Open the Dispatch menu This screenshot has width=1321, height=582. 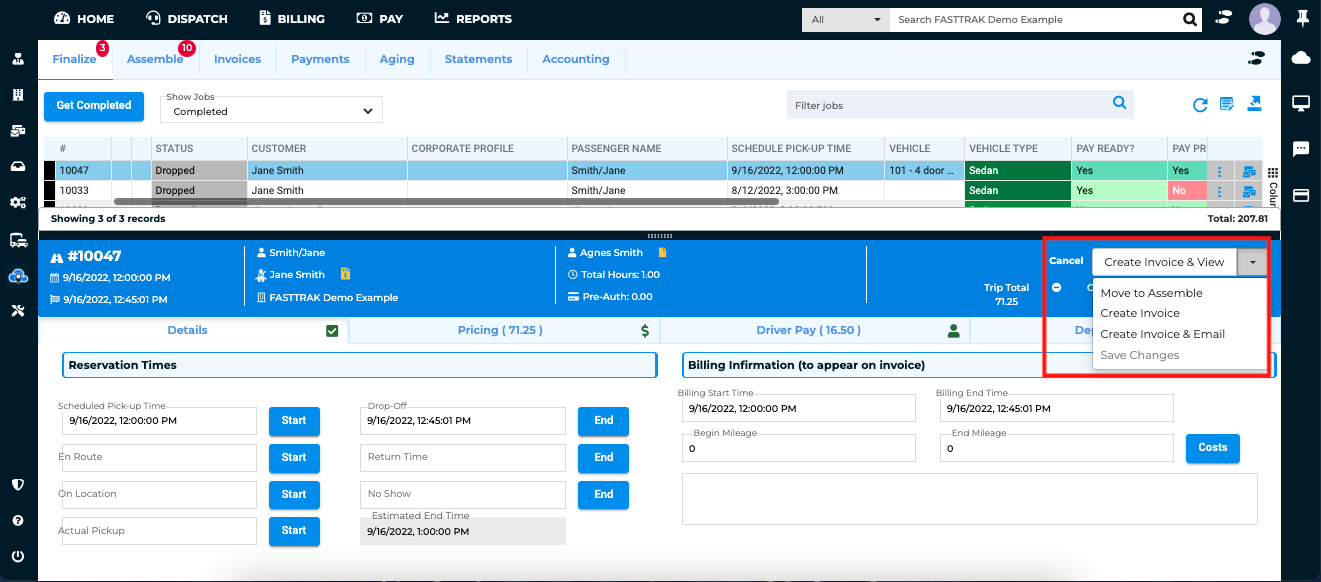click(187, 19)
